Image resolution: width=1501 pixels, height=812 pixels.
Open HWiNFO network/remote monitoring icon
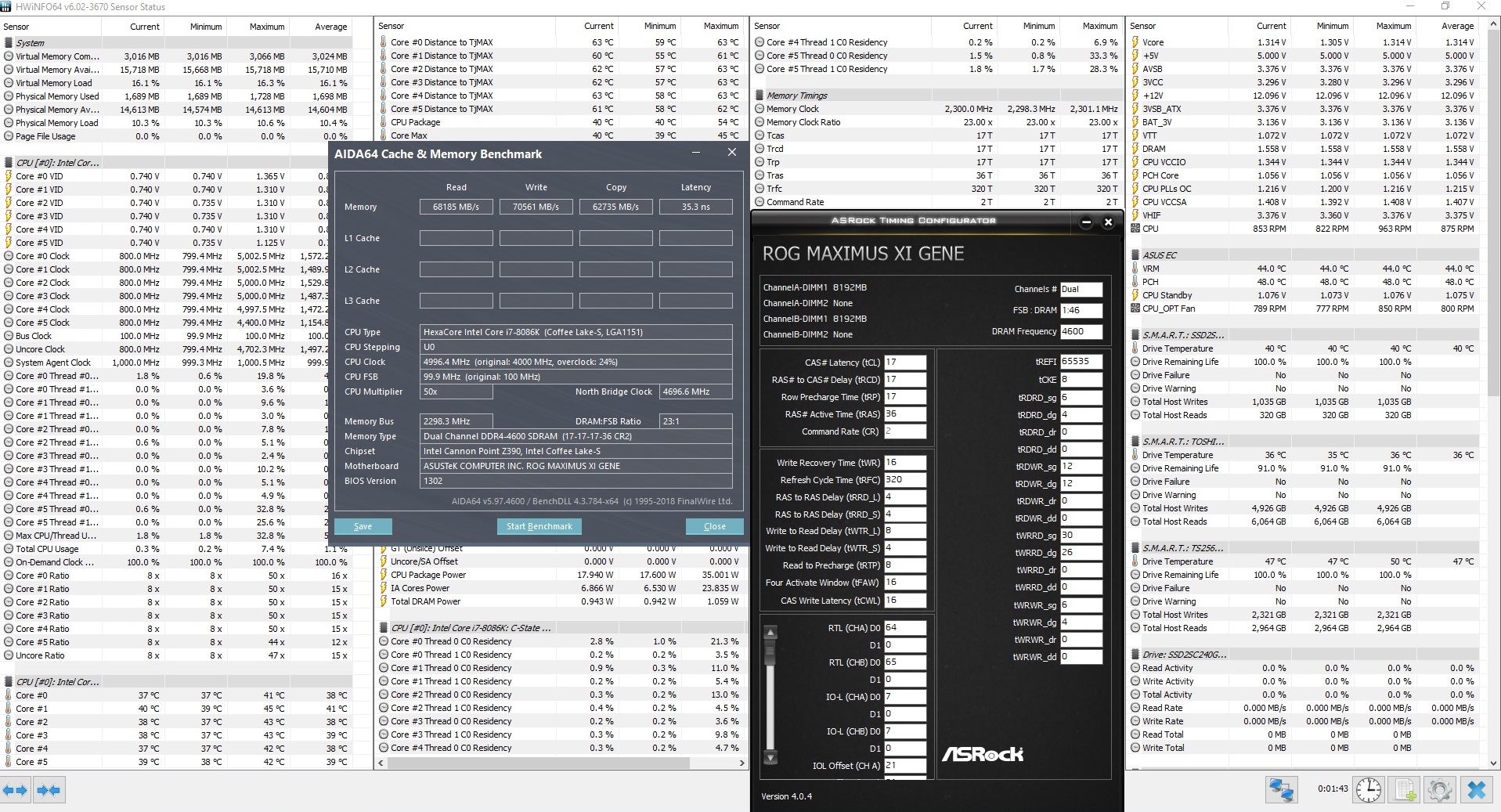point(1283,790)
